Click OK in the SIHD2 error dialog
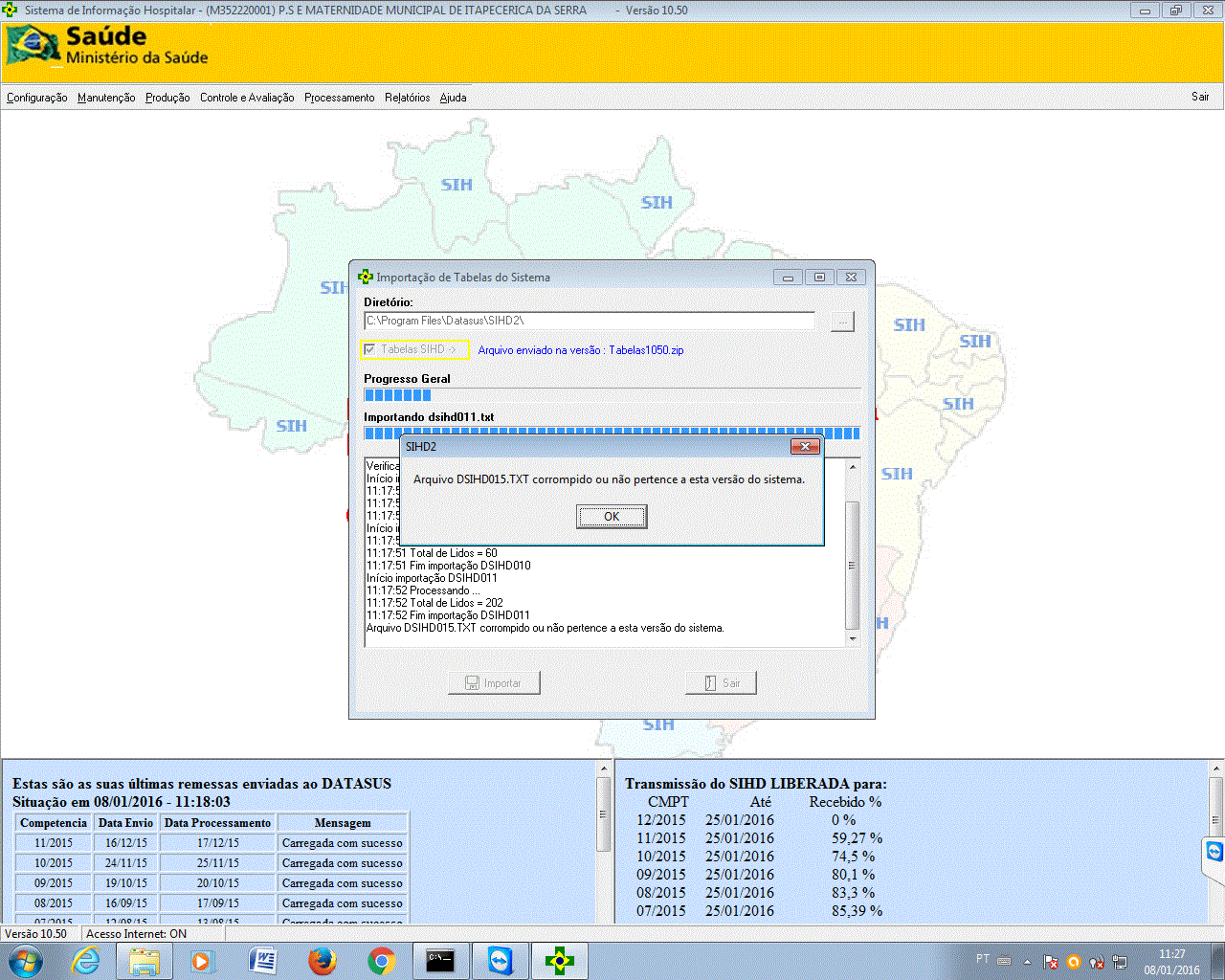This screenshot has width=1225, height=980. 612,517
